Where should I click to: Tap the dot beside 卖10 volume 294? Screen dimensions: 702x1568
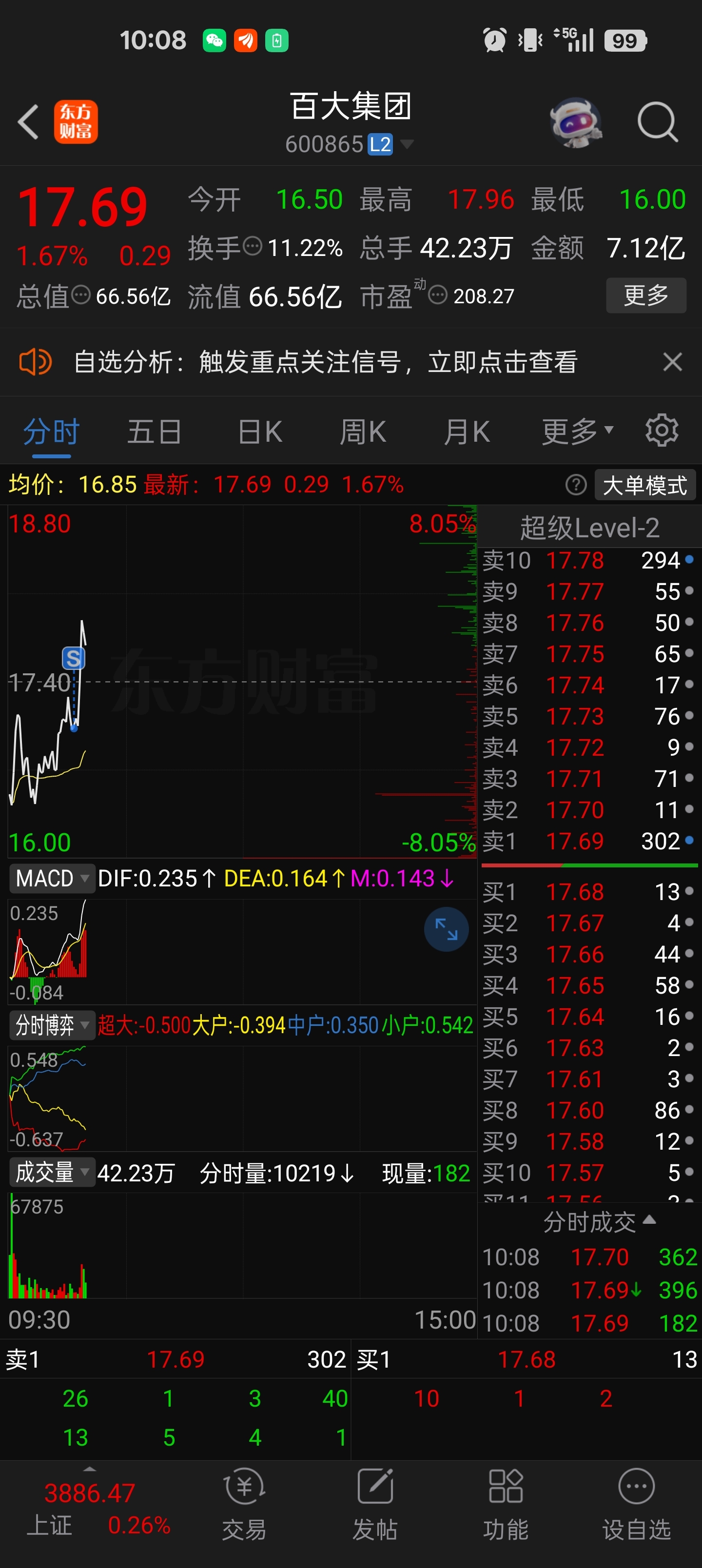pos(689,559)
